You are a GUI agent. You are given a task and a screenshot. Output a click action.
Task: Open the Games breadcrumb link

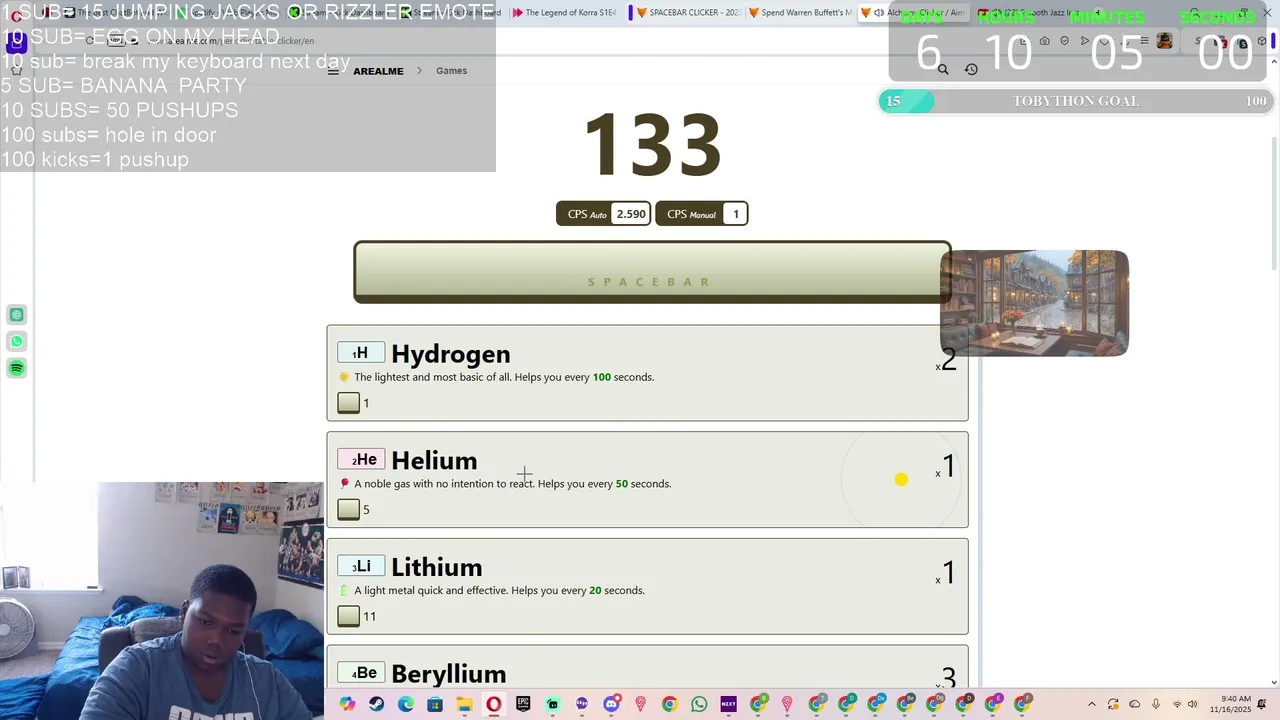(451, 71)
